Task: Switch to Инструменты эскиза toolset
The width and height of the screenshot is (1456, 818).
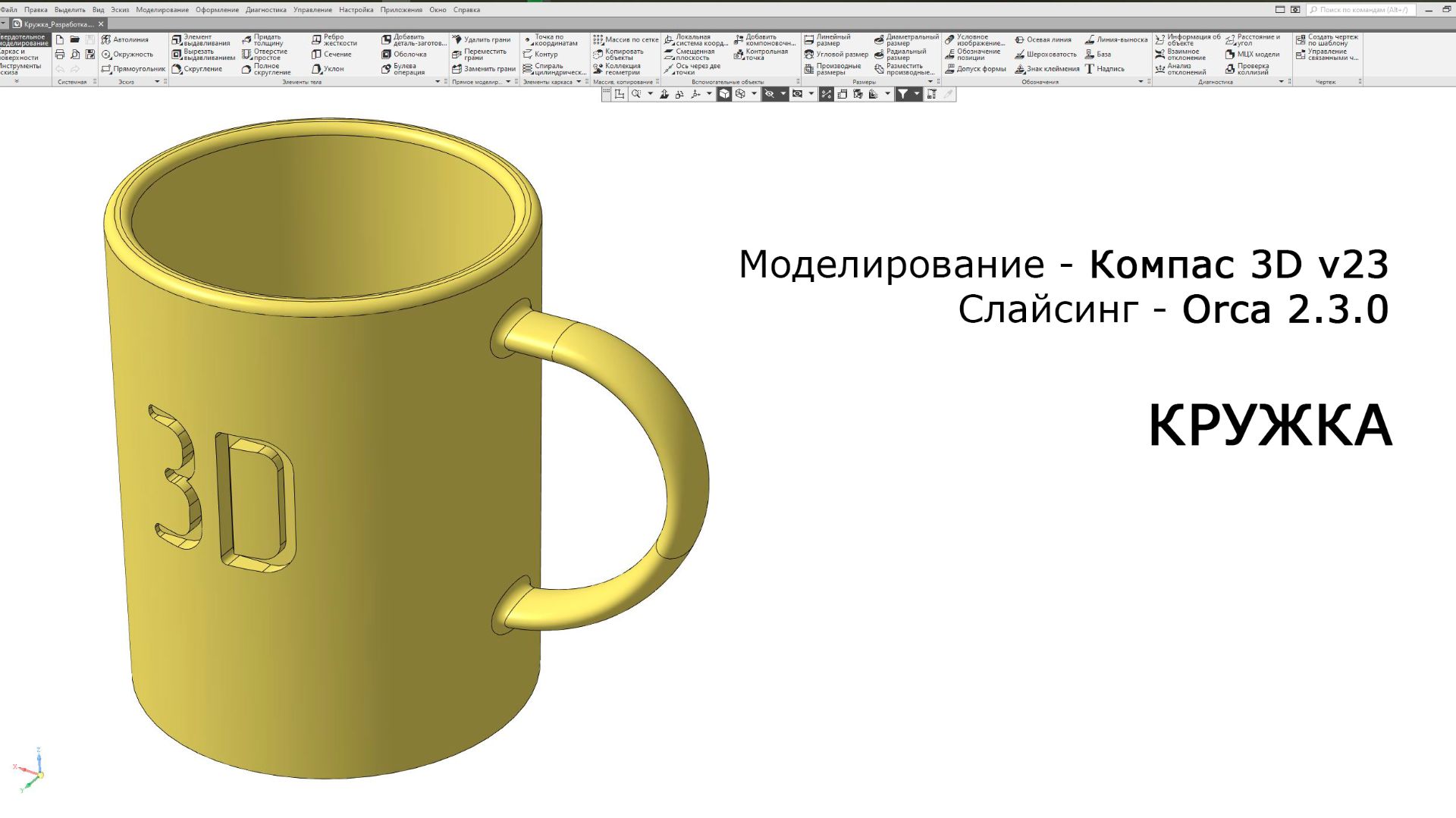Action: coord(20,69)
